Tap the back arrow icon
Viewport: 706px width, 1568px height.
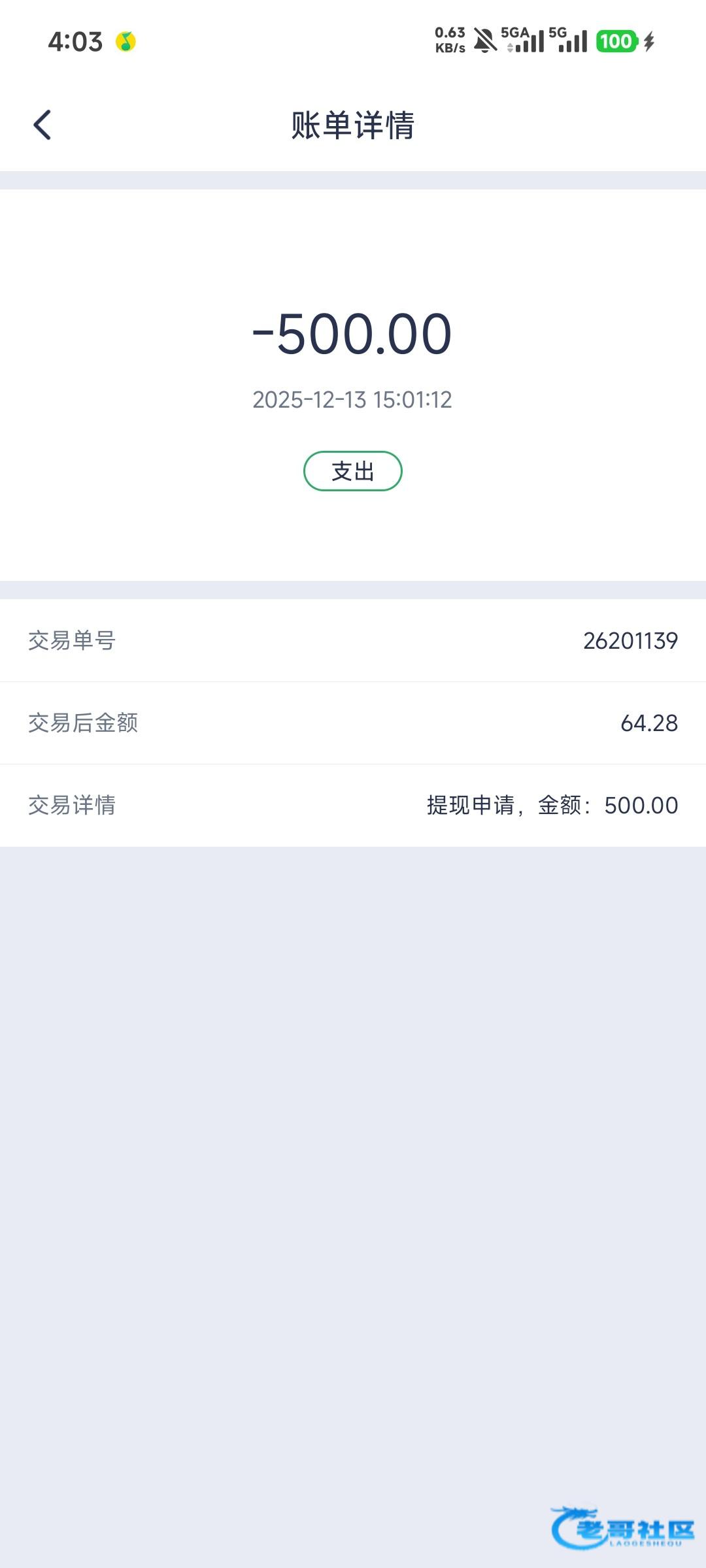(42, 125)
